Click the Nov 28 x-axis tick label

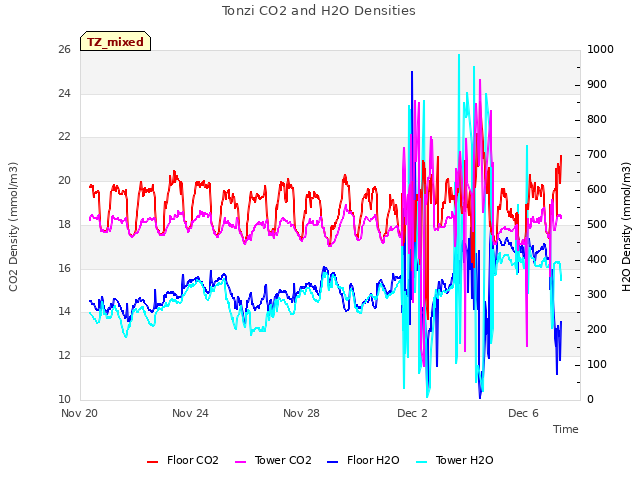click(301, 413)
